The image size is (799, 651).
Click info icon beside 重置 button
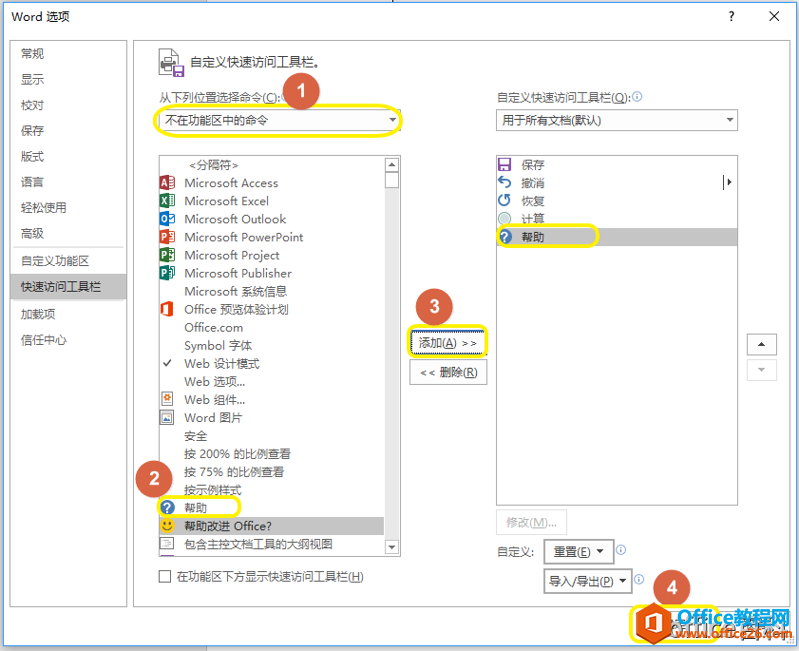tap(621, 550)
